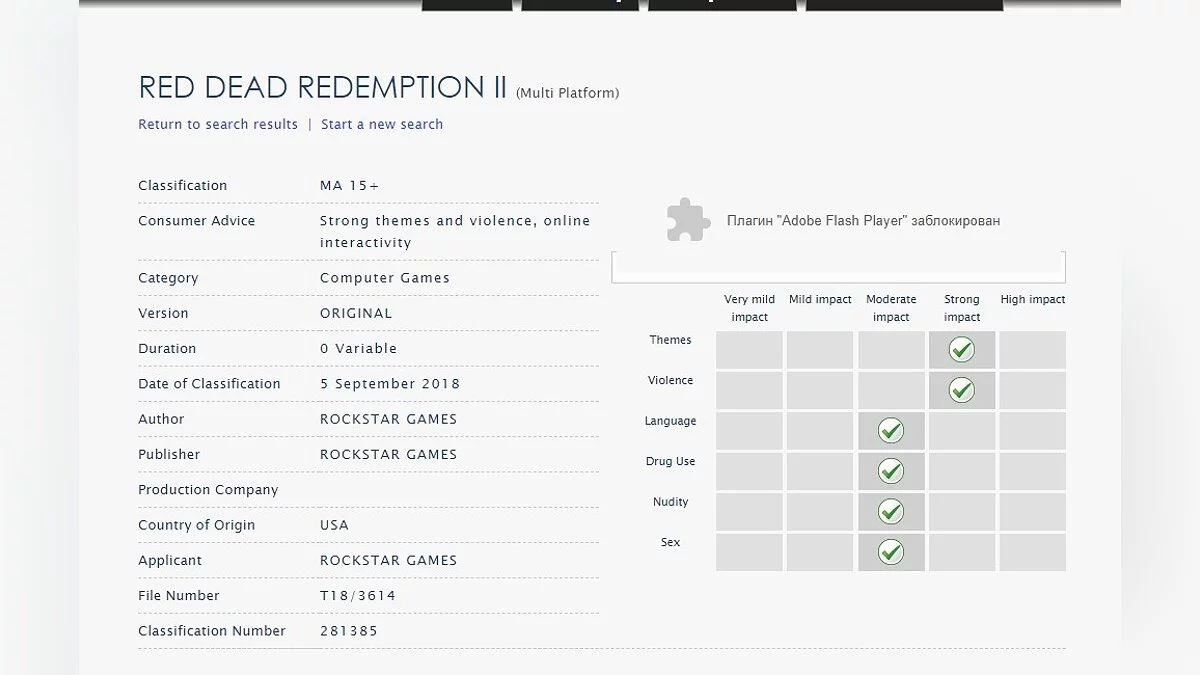Click the Author's ROCKSTAR GAMES value
Viewport: 1200px width, 675px height.
(x=388, y=419)
